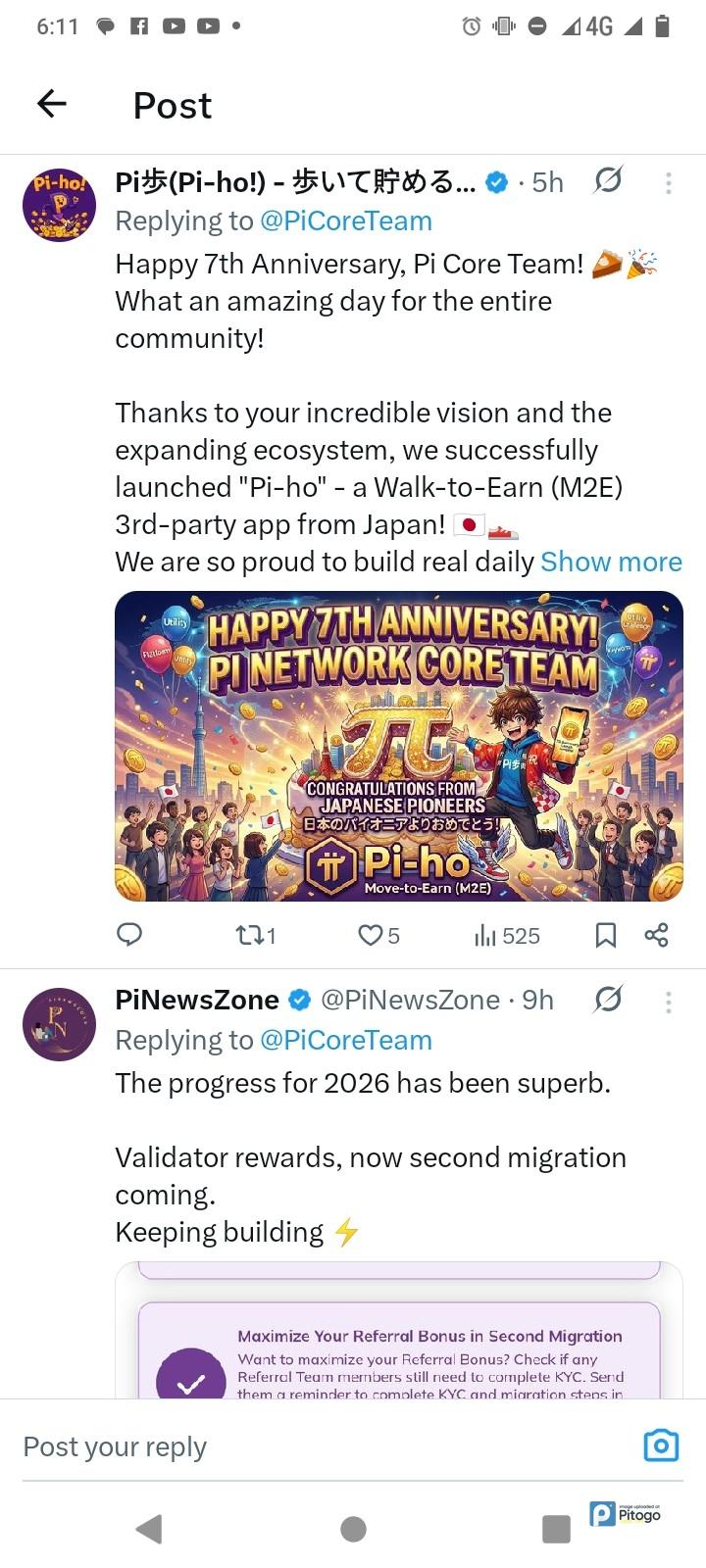Open three-dot menu on Pi-ho post
Image resolution: width=706 pixels, height=1568 pixels.
pos(668,182)
